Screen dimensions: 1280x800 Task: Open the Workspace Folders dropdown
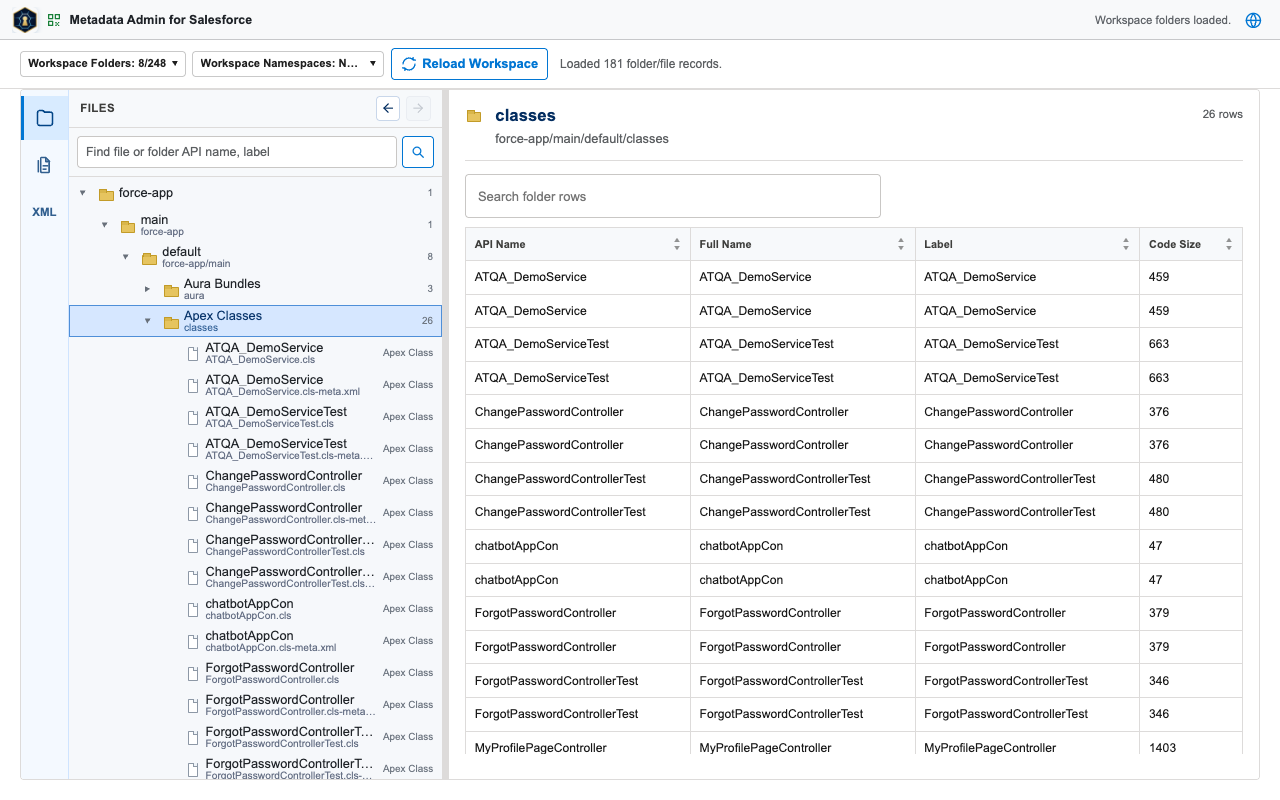point(103,63)
